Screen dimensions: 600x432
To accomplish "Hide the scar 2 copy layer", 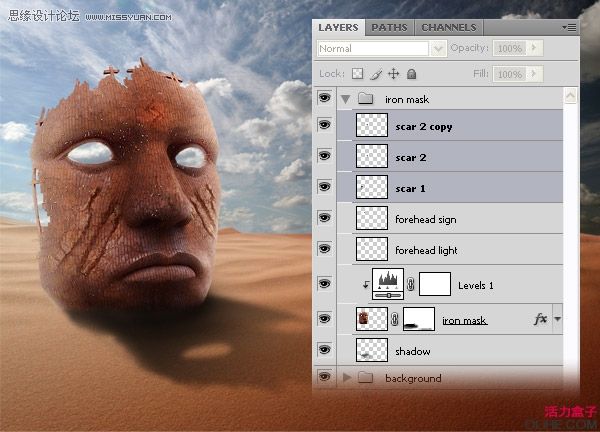I will (x=324, y=125).
